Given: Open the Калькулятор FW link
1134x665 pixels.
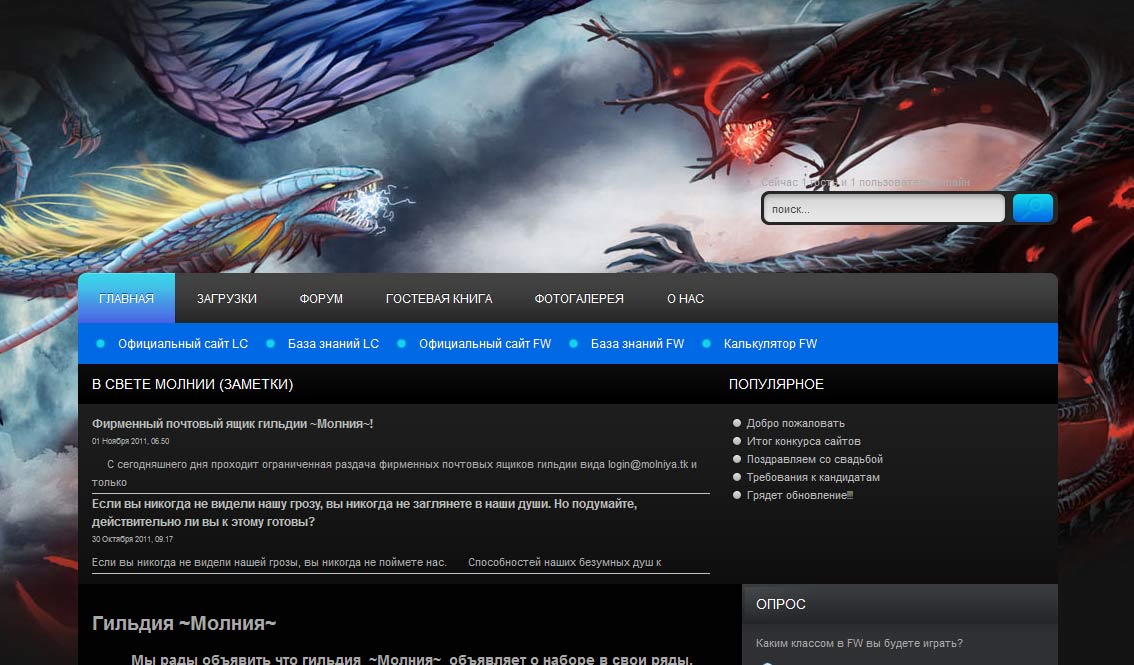Looking at the screenshot, I should tap(770, 344).
